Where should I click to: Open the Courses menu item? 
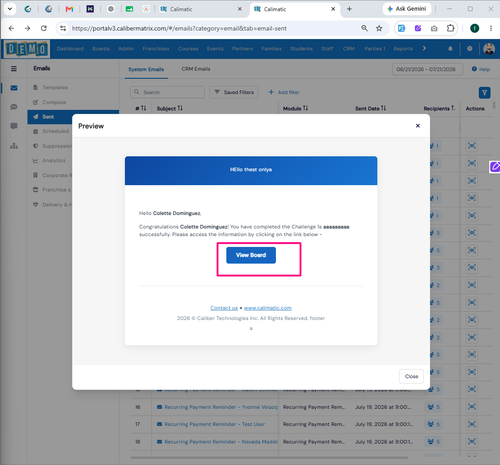click(188, 49)
